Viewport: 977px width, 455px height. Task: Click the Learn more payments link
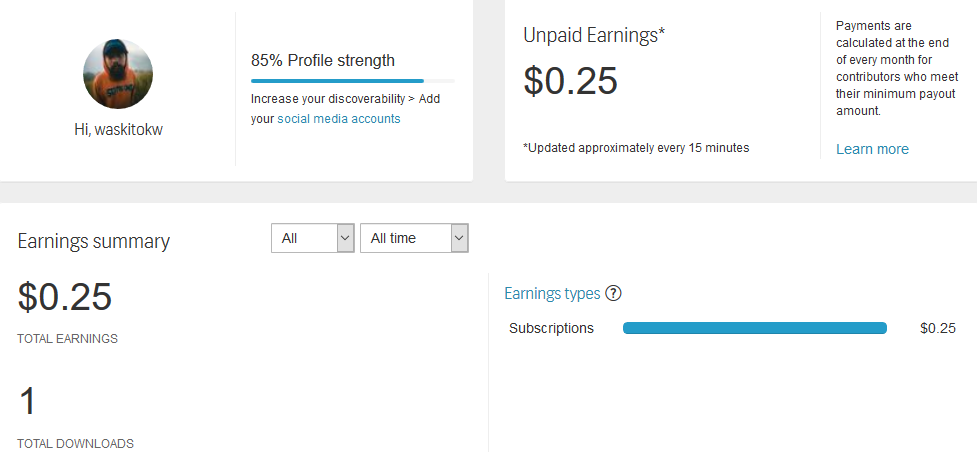click(872, 149)
